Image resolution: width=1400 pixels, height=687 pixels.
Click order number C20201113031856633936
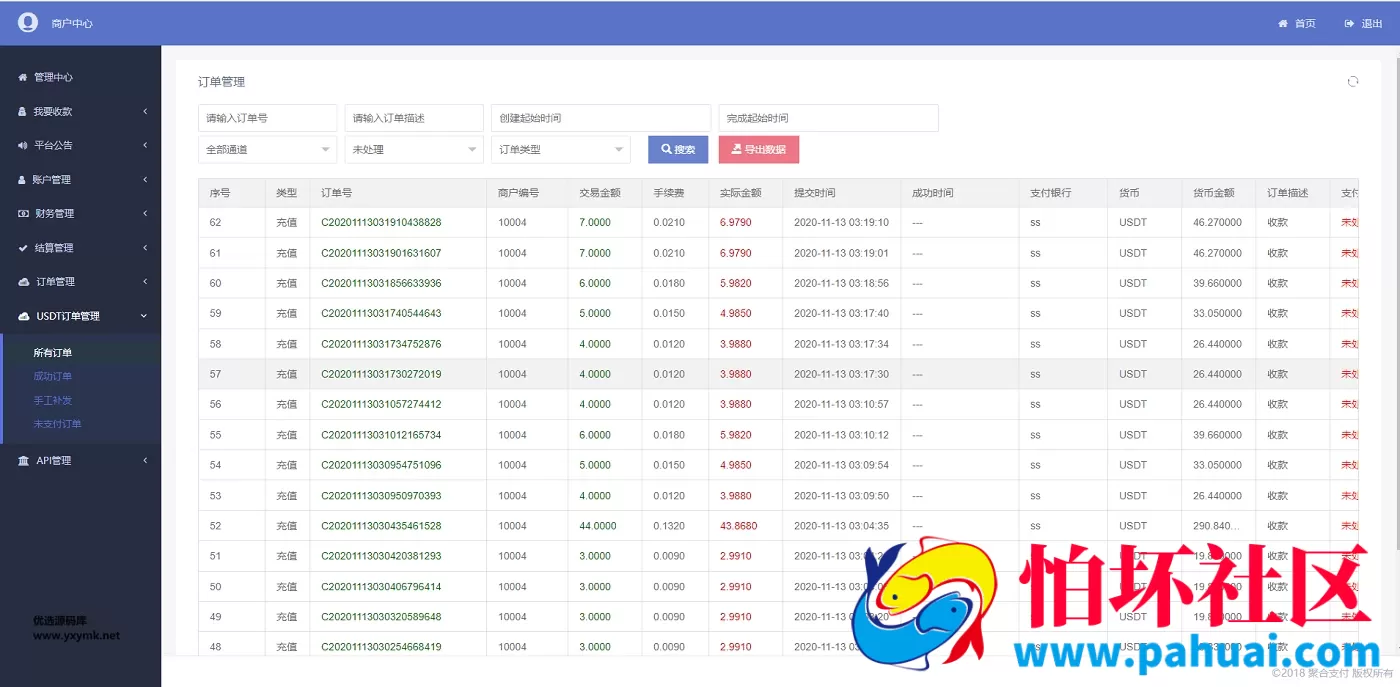coord(381,283)
